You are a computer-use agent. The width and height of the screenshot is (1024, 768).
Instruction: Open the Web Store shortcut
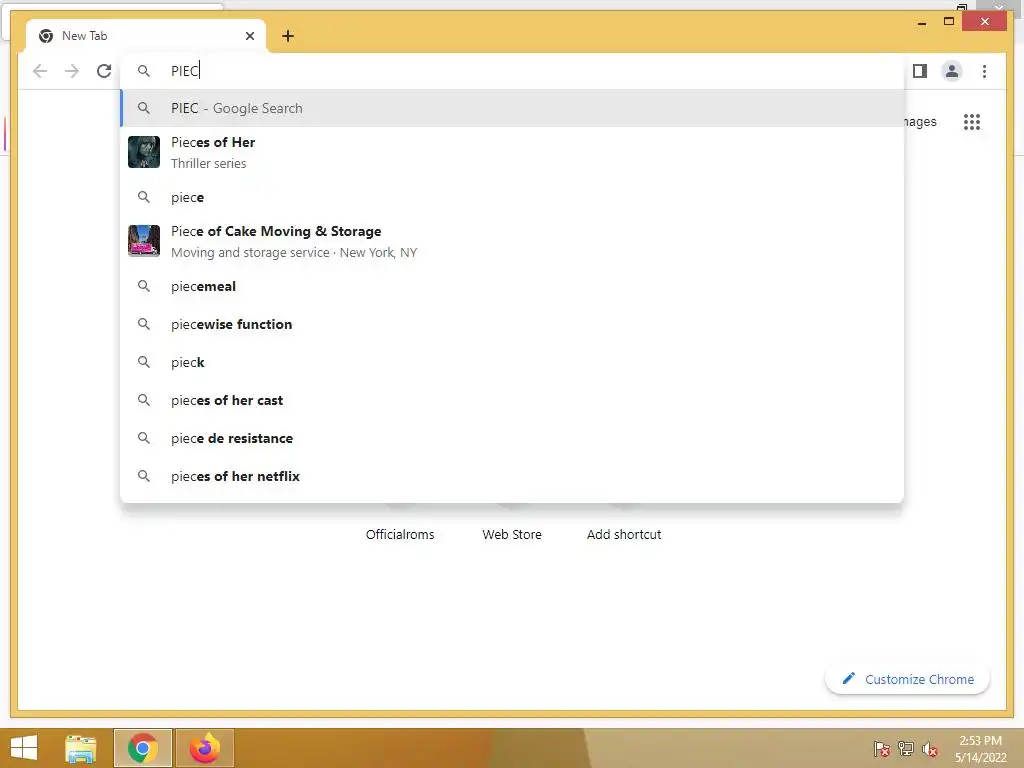click(x=512, y=534)
